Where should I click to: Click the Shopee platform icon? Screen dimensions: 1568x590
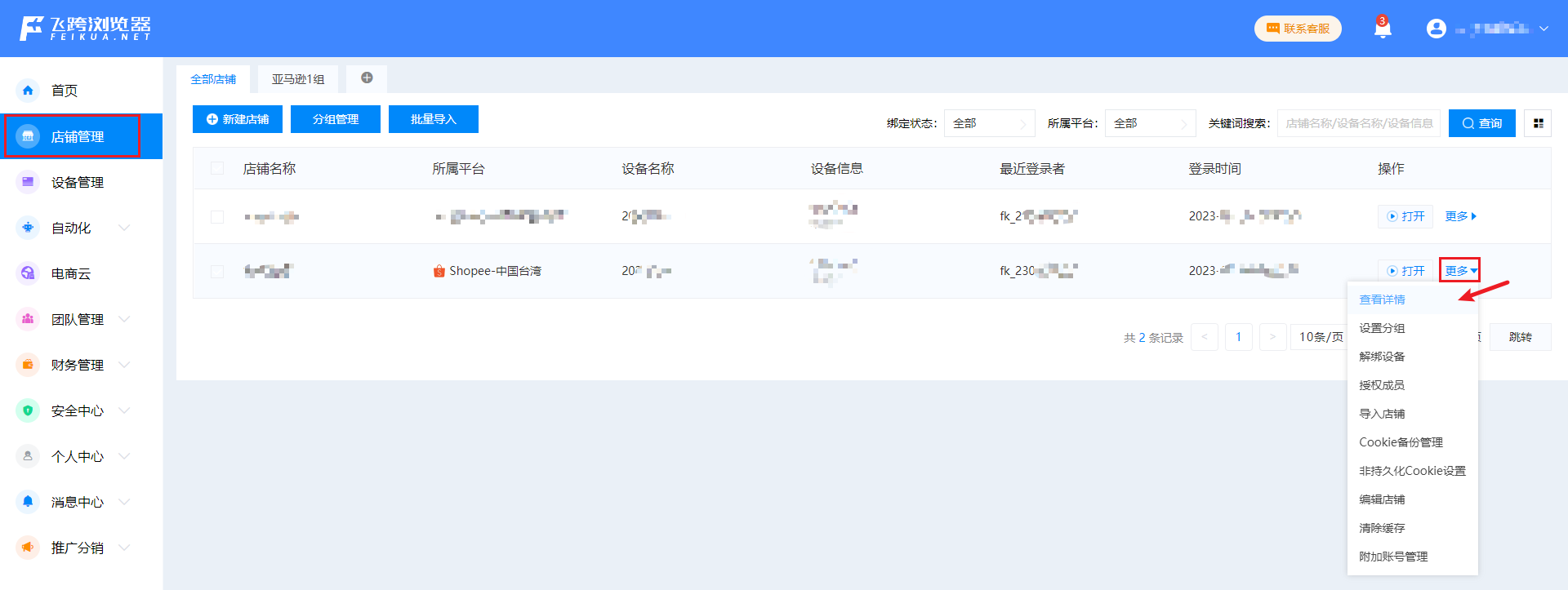tap(439, 271)
